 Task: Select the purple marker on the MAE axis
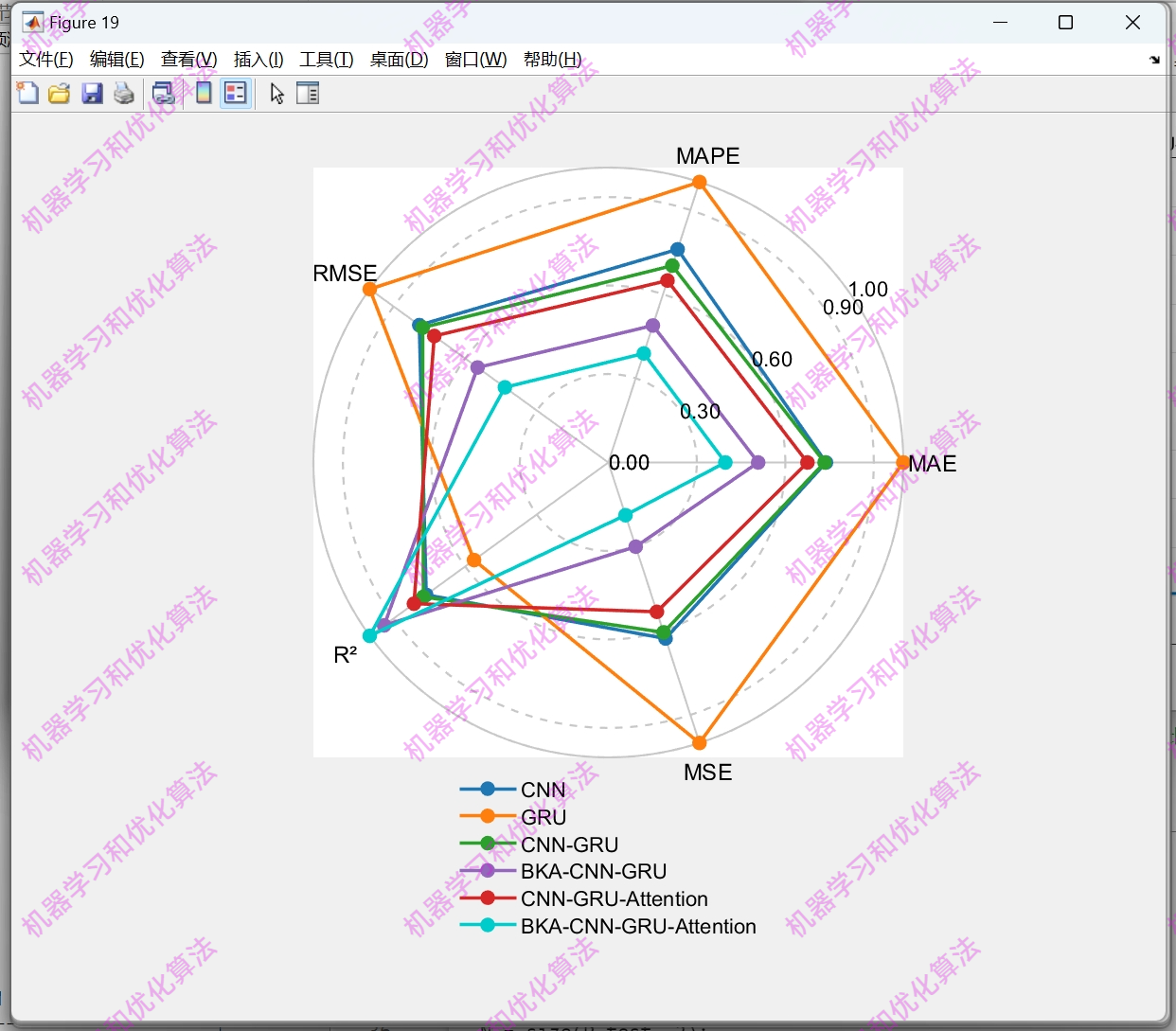(757, 462)
